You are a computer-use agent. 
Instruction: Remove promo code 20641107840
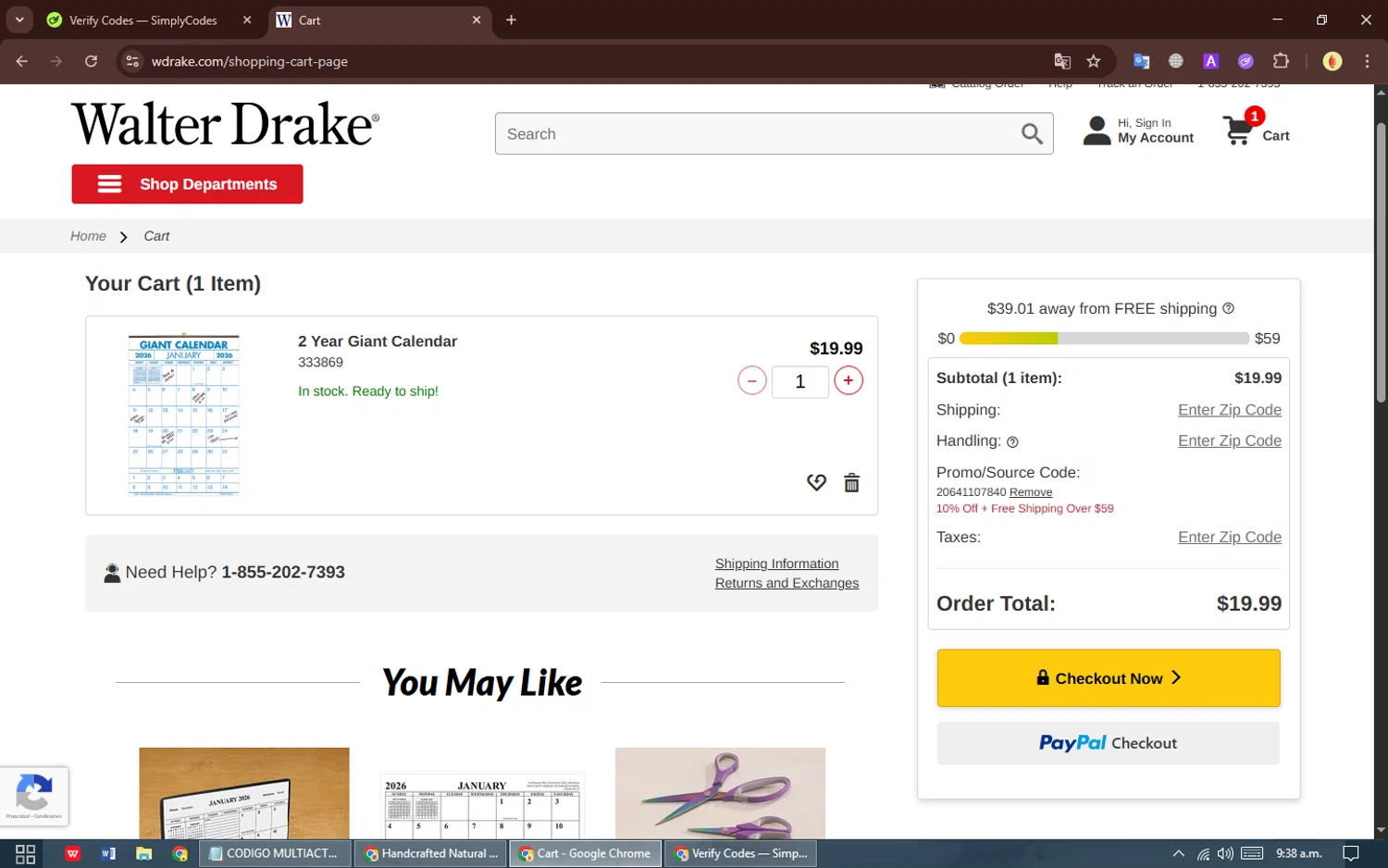1031,492
